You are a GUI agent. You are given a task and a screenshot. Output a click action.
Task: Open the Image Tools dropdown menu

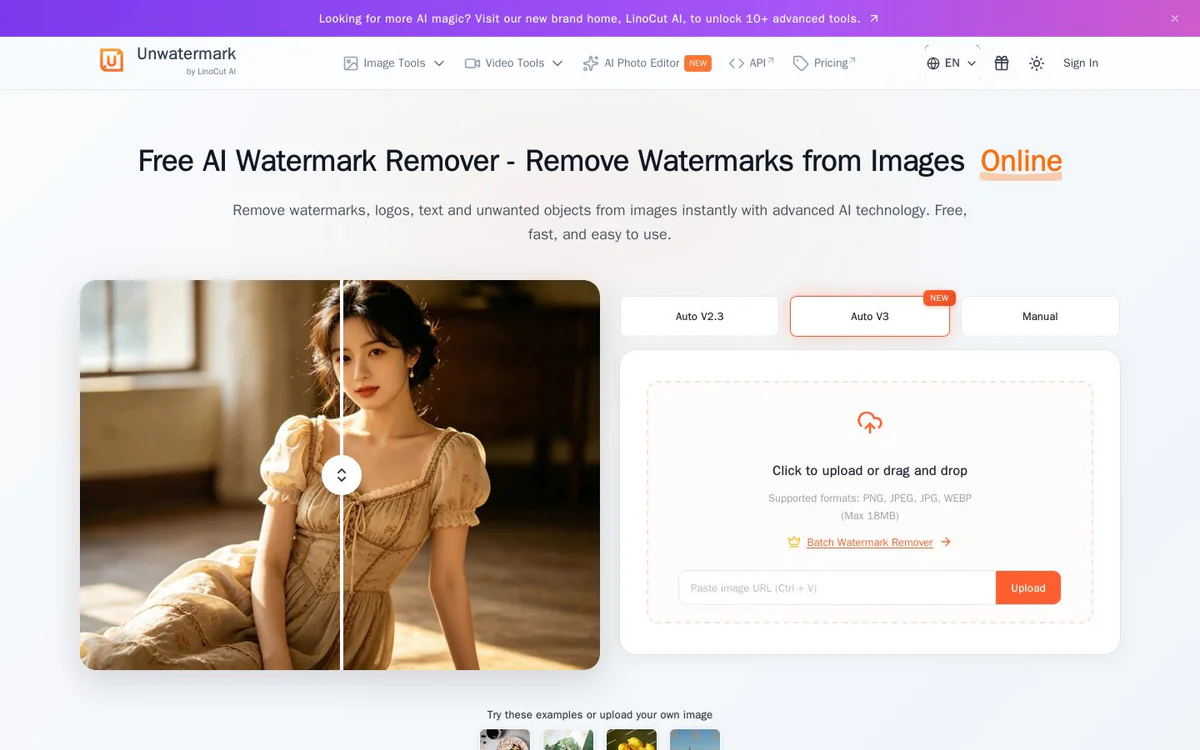point(394,63)
